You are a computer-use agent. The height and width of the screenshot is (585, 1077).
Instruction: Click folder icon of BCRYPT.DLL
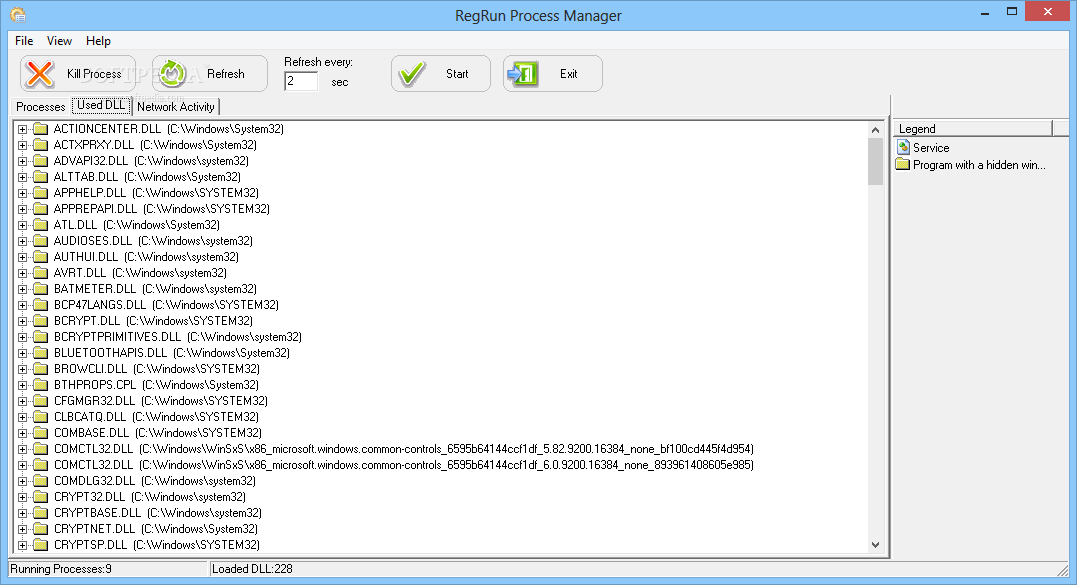[41, 321]
